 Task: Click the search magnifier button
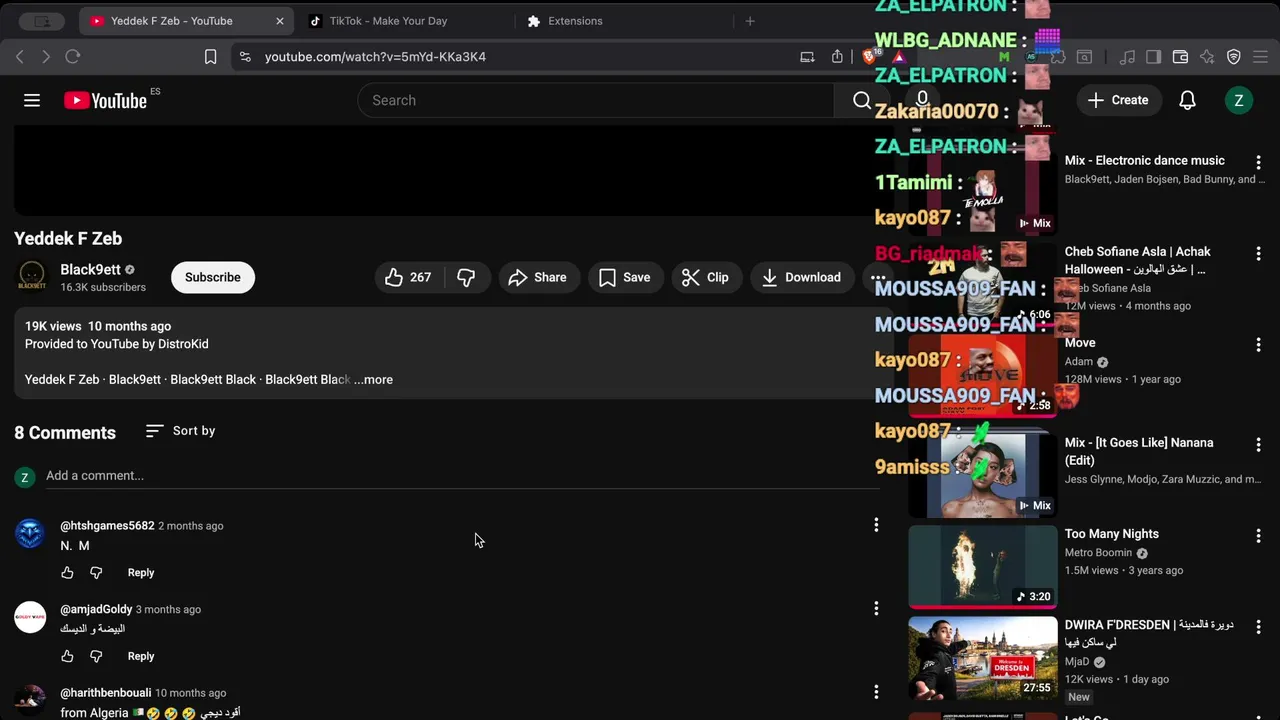[x=862, y=100]
